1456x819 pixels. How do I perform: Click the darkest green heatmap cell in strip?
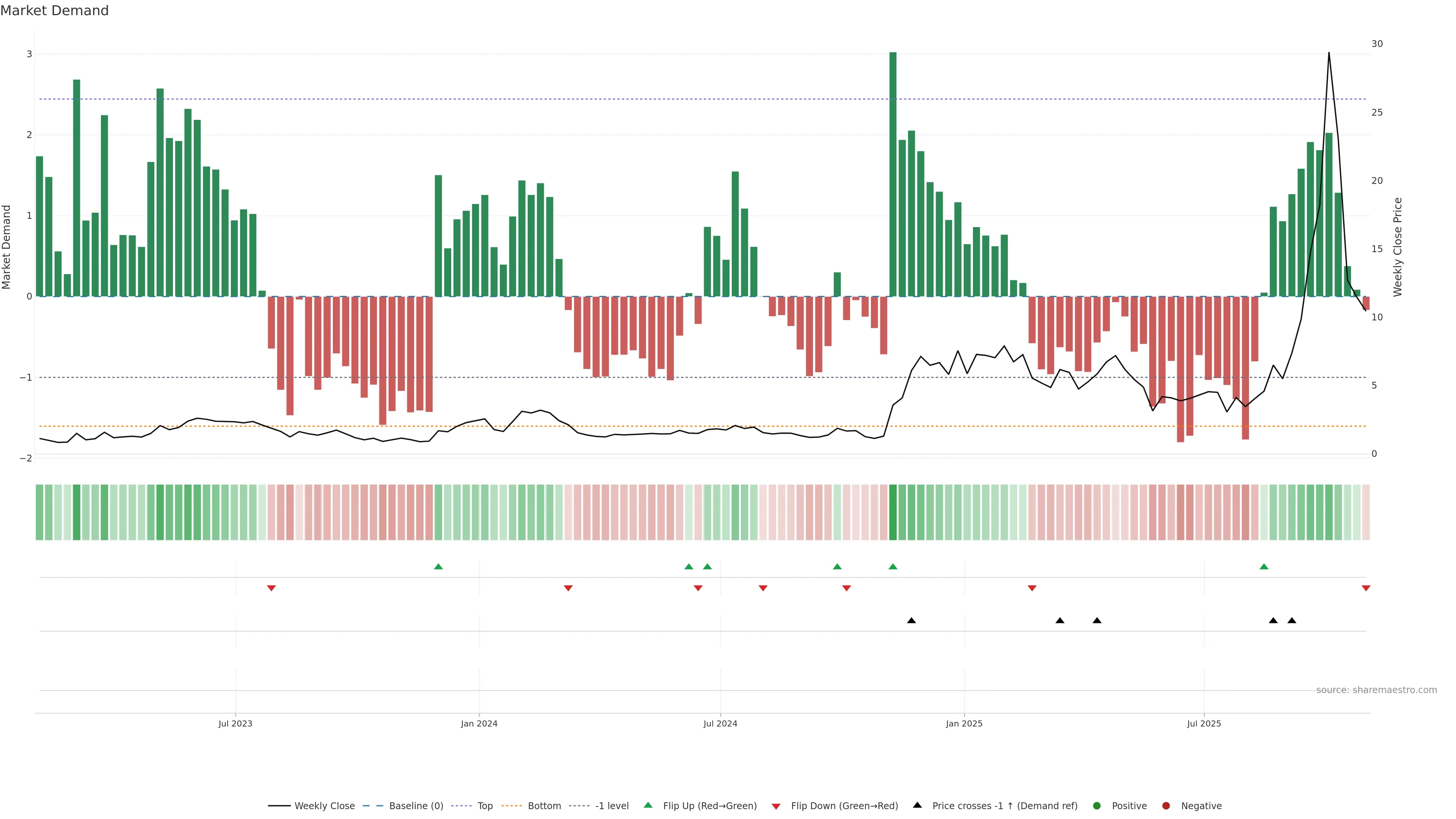(893, 512)
